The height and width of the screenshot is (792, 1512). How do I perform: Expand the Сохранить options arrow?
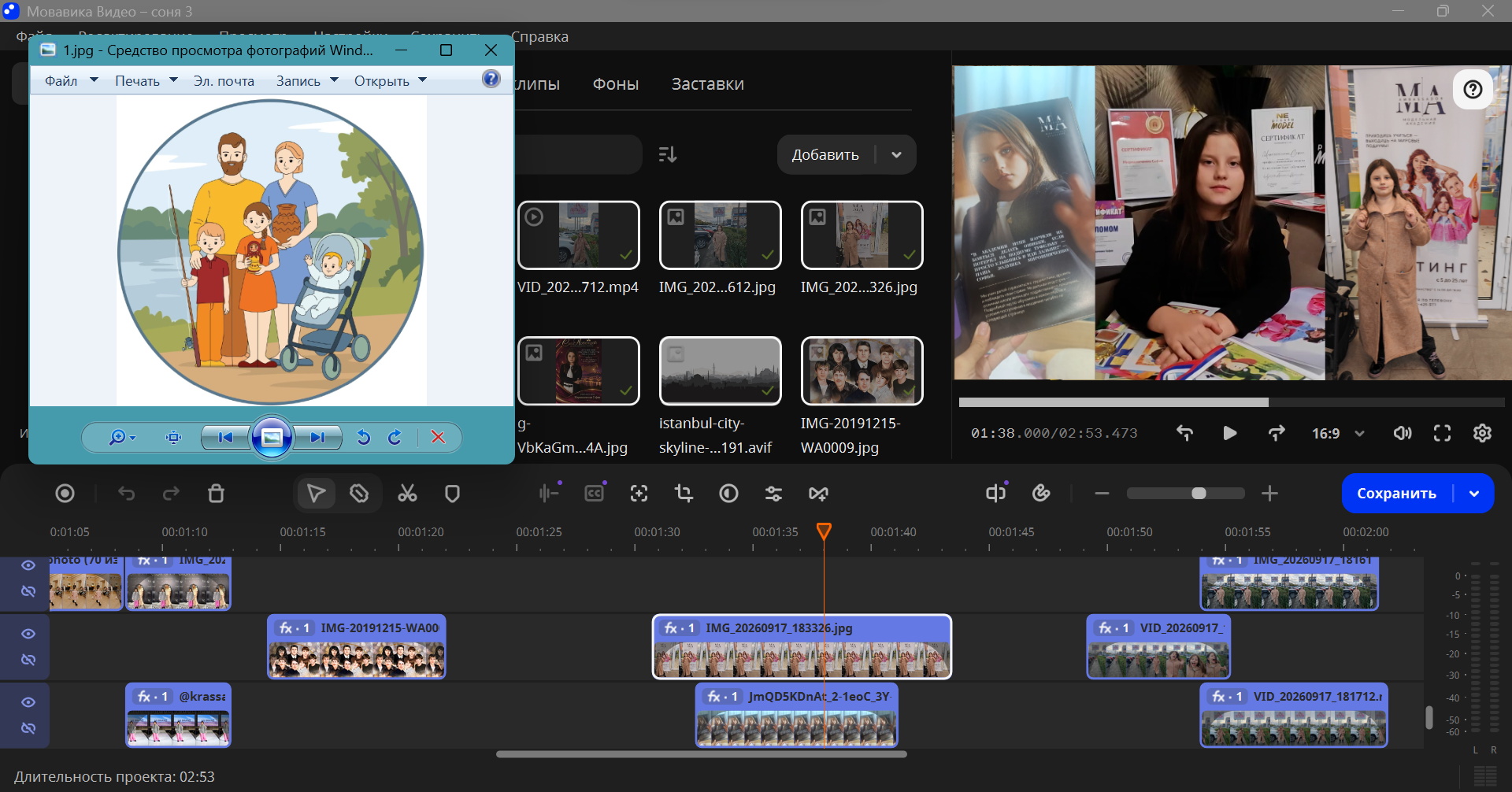(1474, 494)
